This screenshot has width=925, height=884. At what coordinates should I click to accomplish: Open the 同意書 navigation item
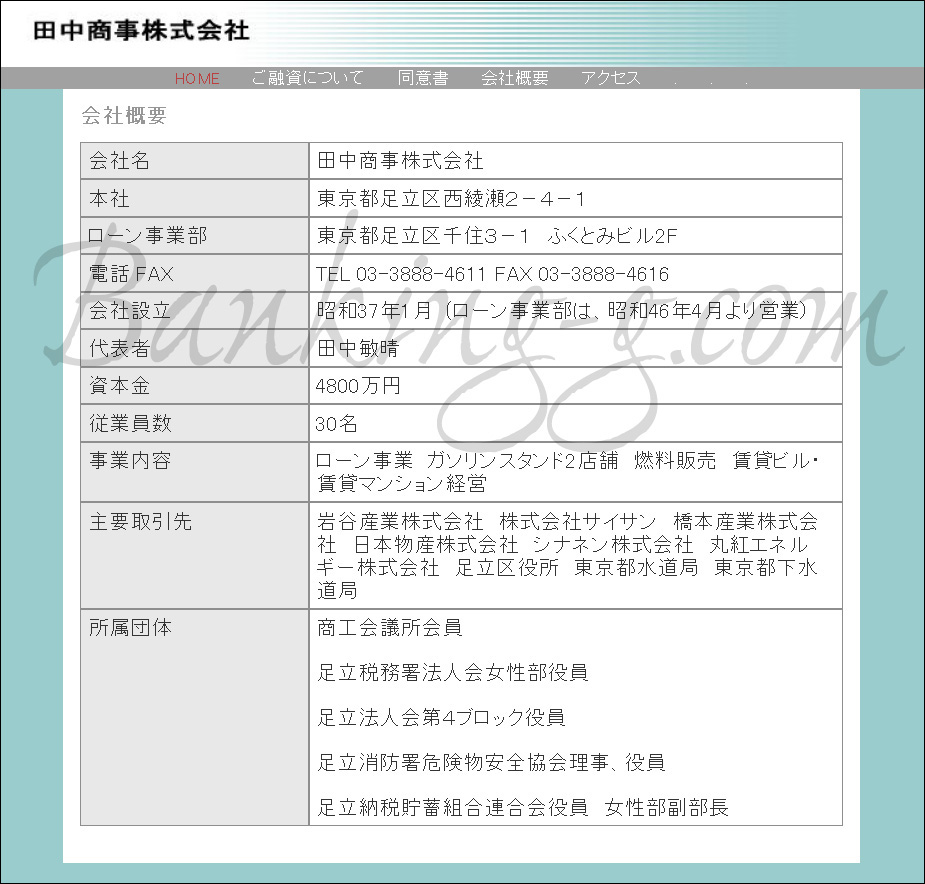(423, 78)
